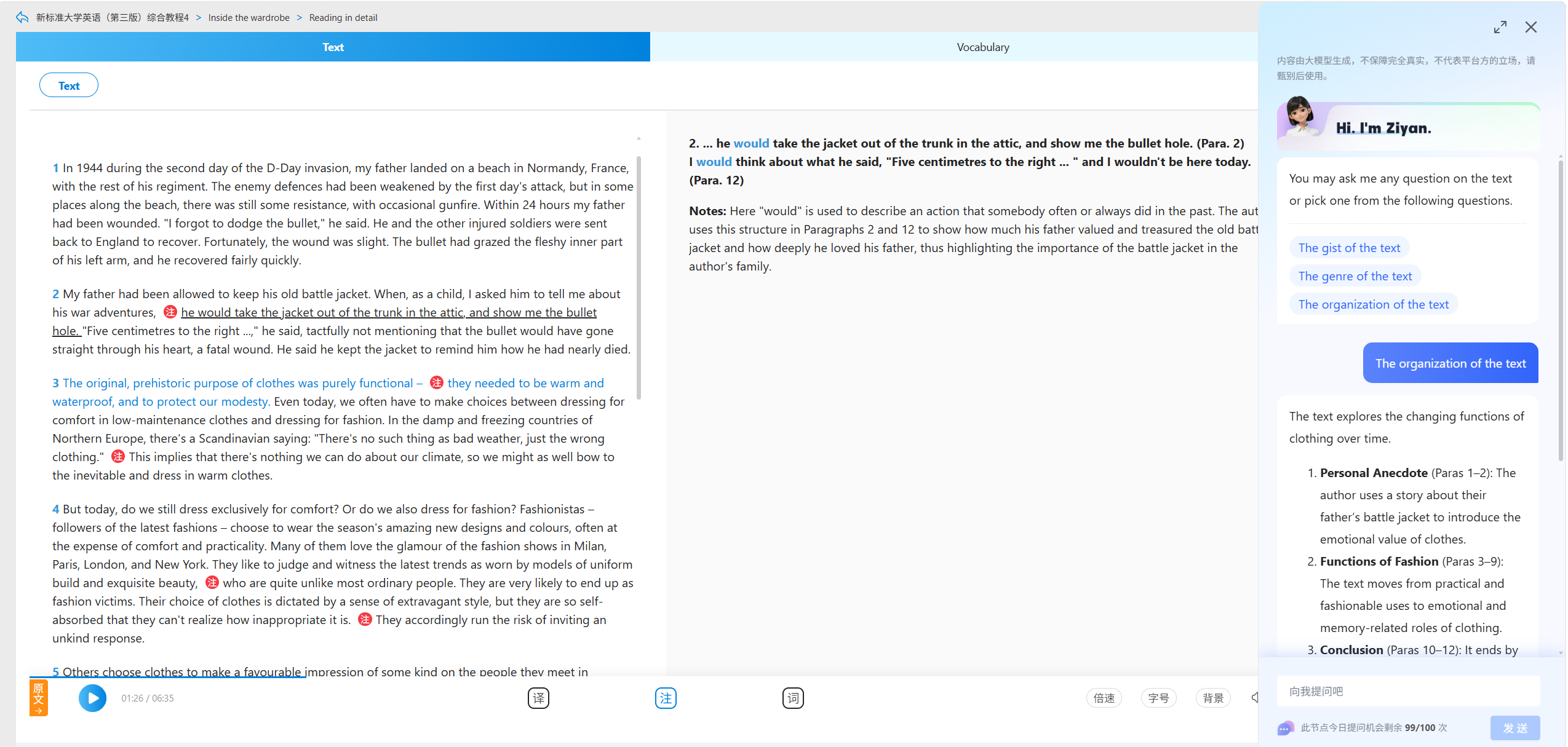Open the 倍速 playback speed options
Viewport: 1568px width, 747px height.
(x=1104, y=698)
